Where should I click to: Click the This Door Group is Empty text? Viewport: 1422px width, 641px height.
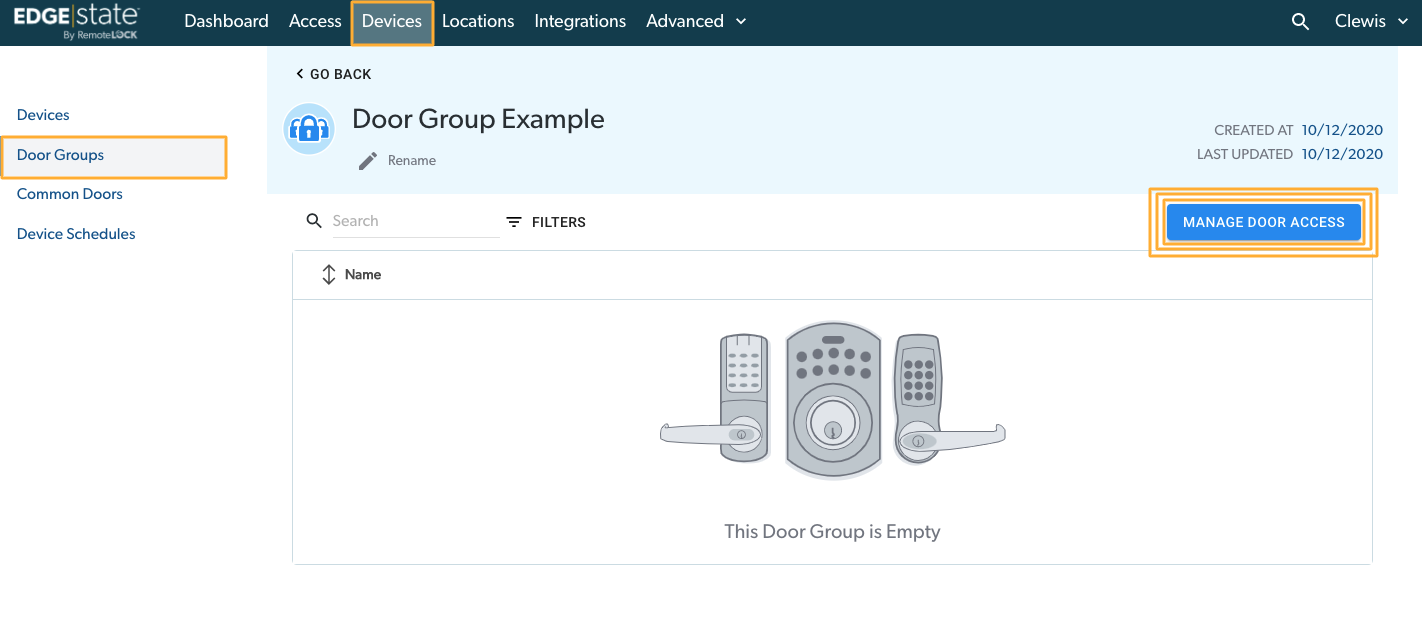tap(832, 531)
